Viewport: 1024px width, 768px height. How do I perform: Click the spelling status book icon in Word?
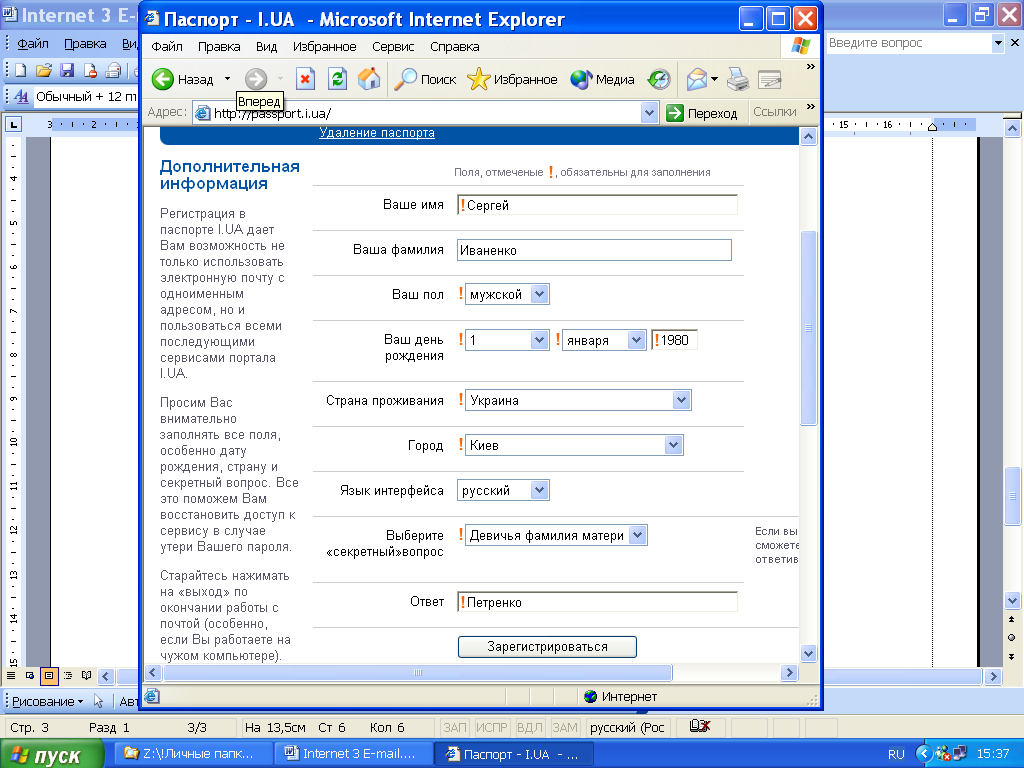coord(699,726)
